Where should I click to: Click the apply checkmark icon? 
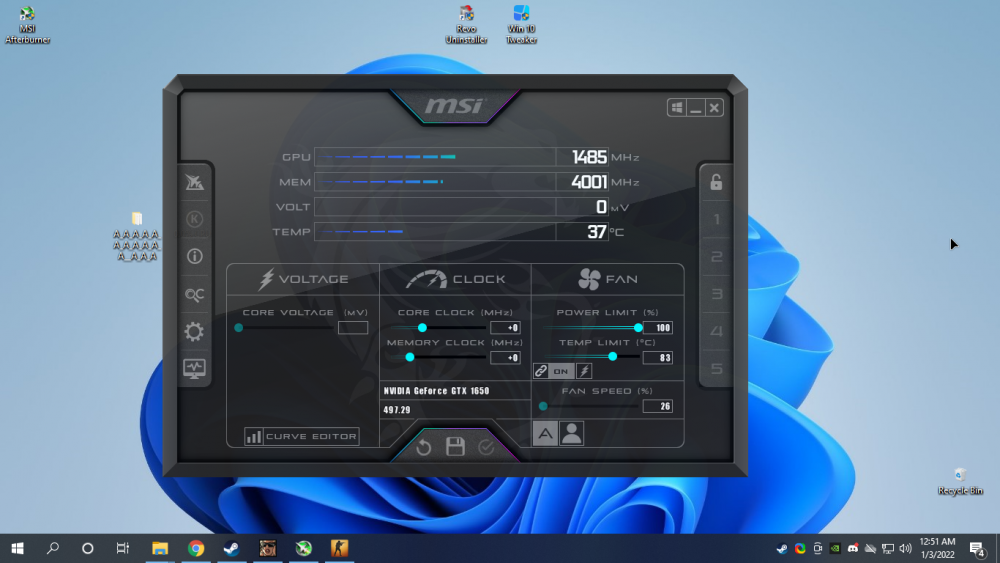[486, 447]
